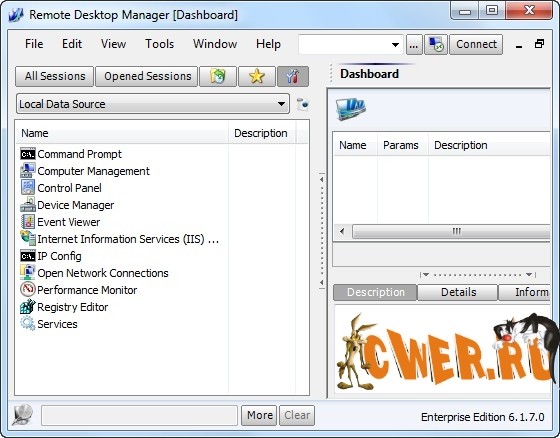This screenshot has height=438, width=560.
Task: Select the Performance Monitor entry
Action: (x=87, y=290)
